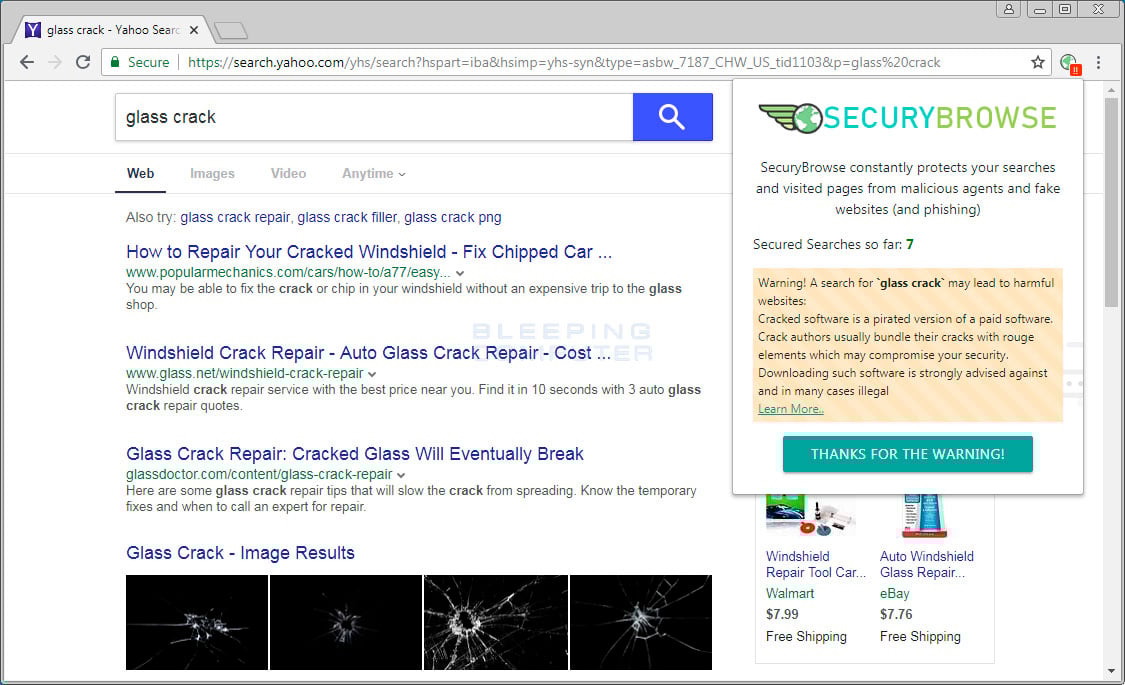Click the browser back arrow

pos(27,62)
